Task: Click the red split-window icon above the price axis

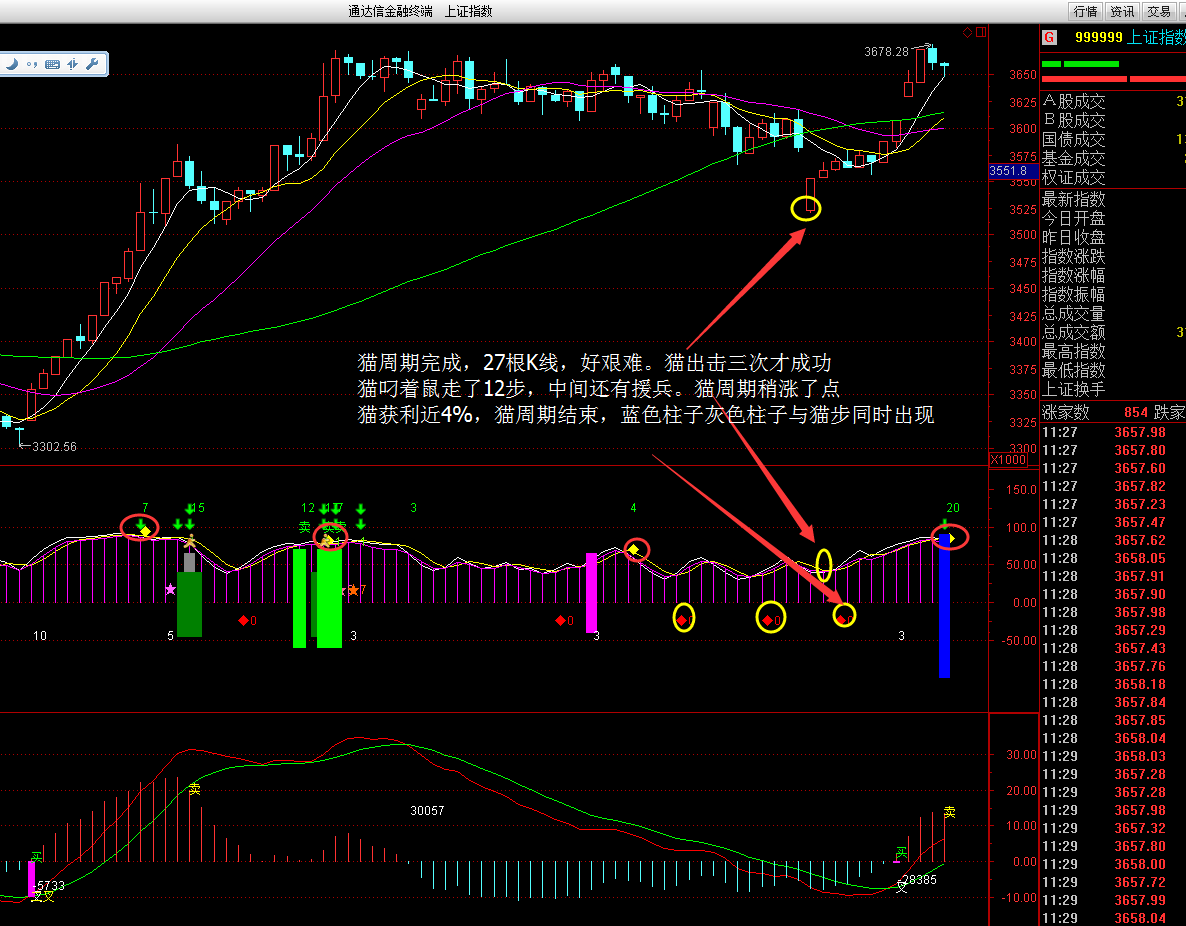Action: pyautogui.click(x=981, y=33)
